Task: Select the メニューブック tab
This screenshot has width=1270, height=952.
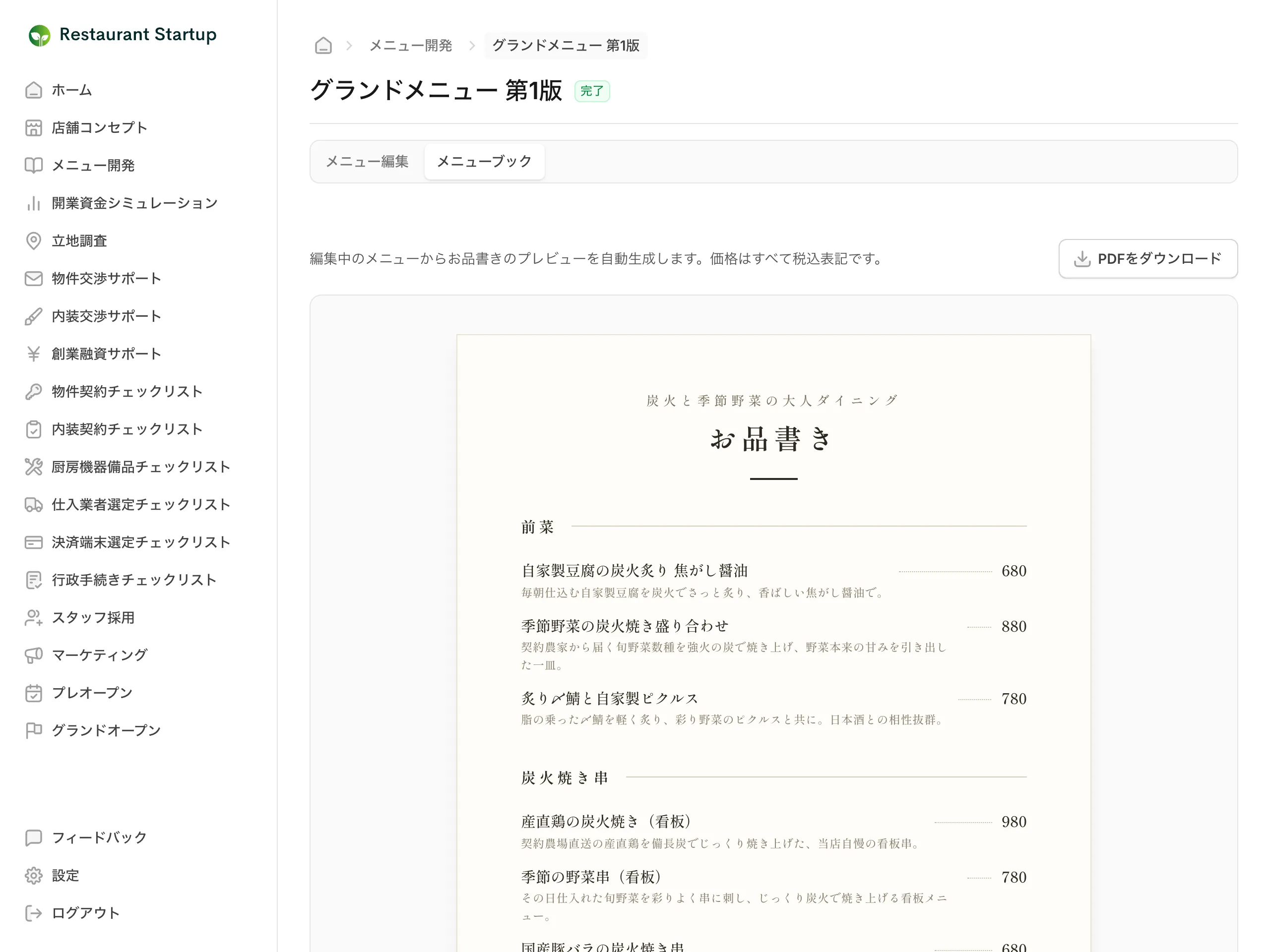Action: [485, 162]
